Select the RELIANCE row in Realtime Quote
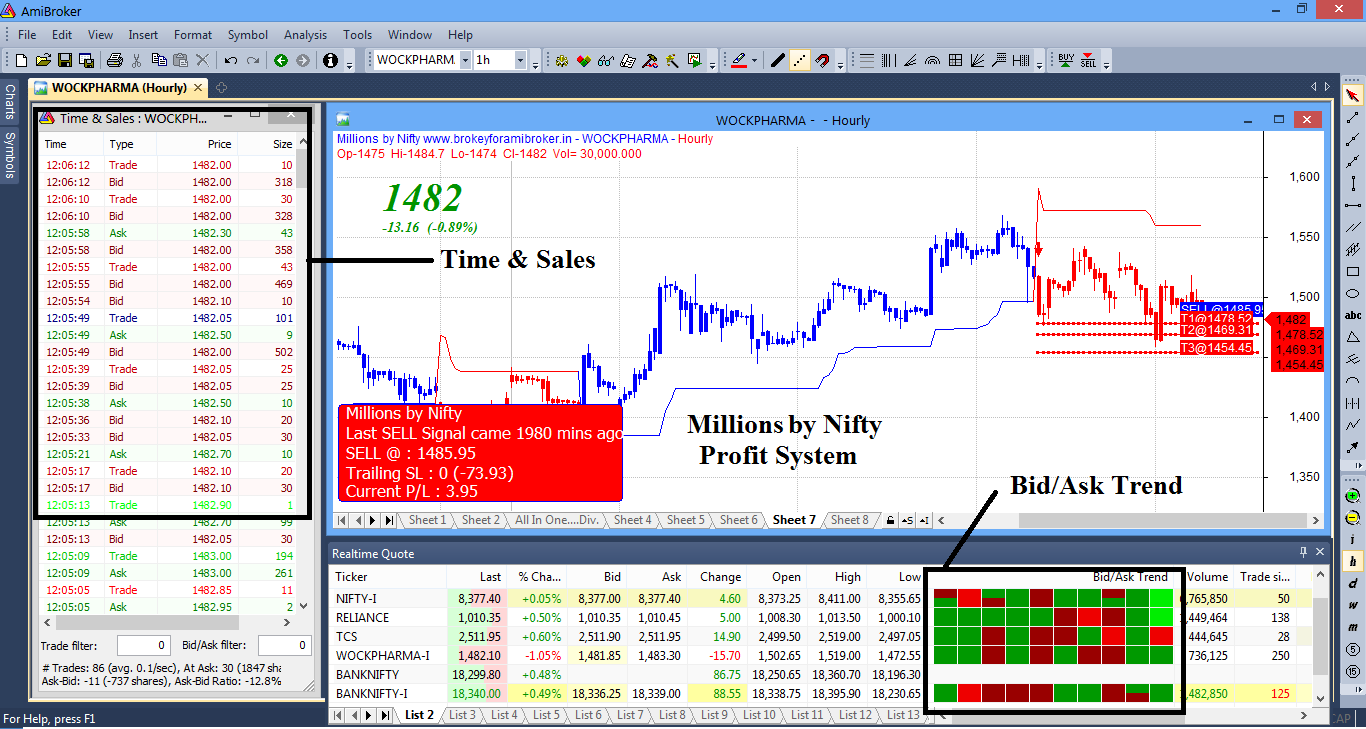 820,618
